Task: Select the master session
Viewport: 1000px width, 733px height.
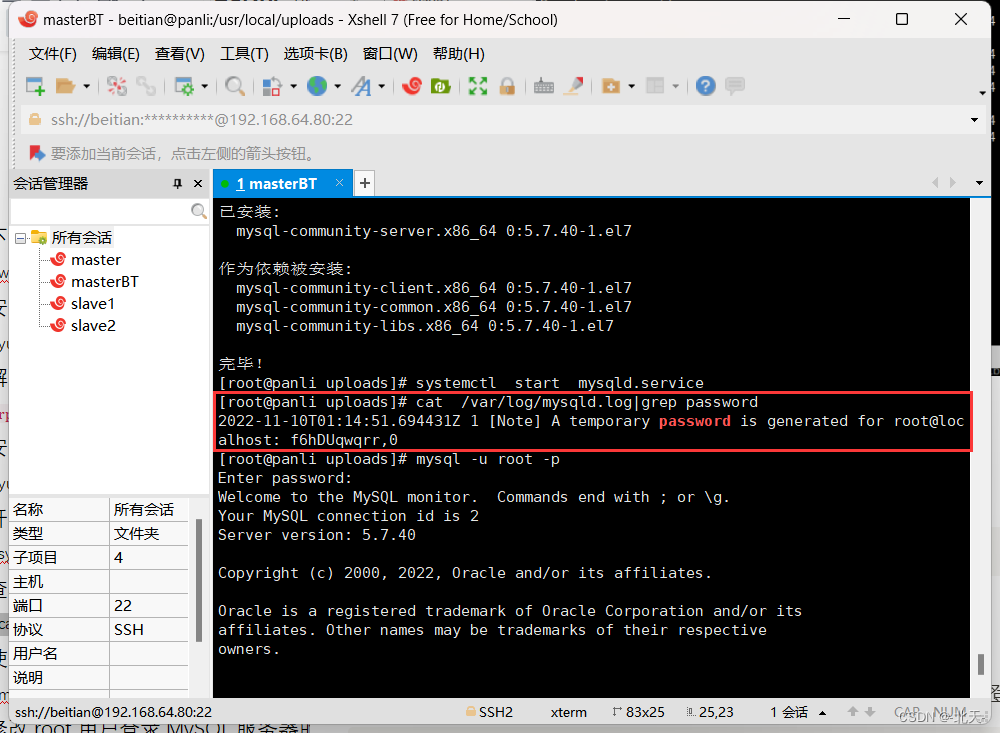Action: (96, 260)
